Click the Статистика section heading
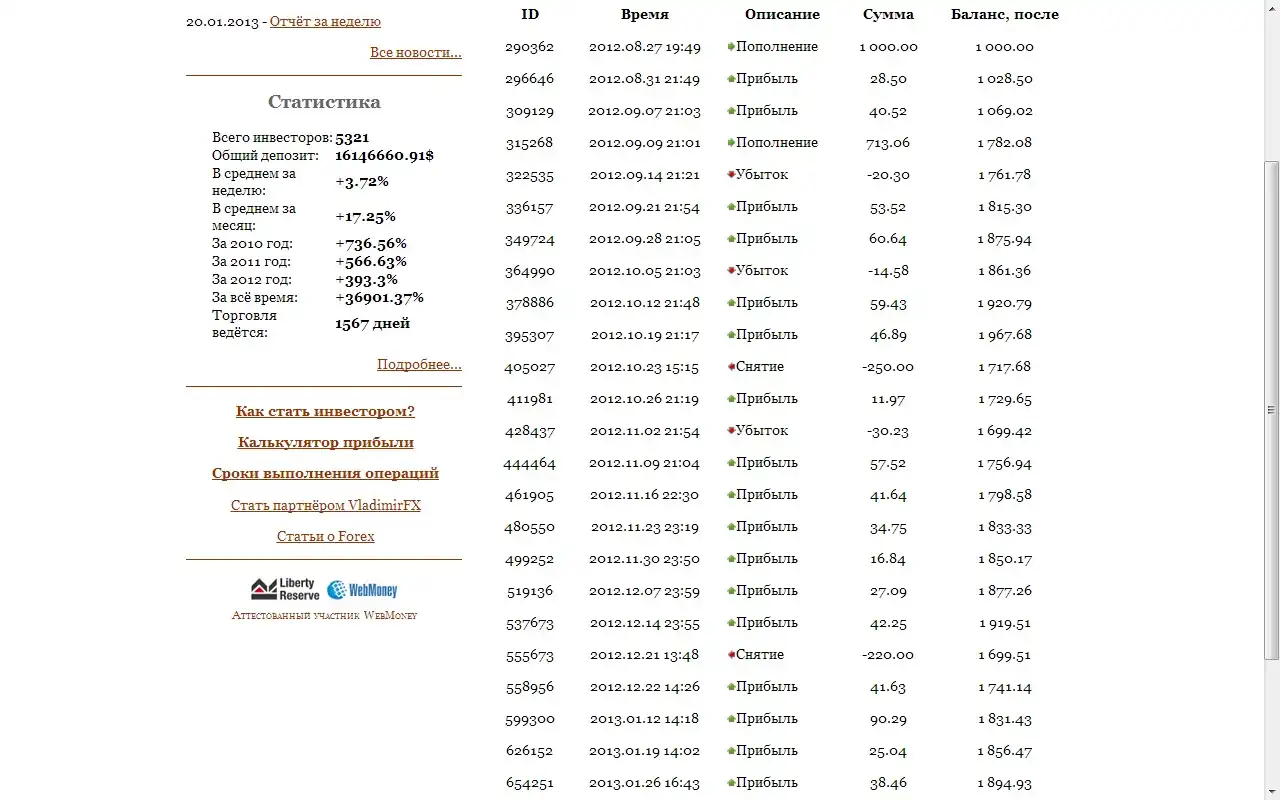This screenshot has height=800, width=1280. click(324, 102)
